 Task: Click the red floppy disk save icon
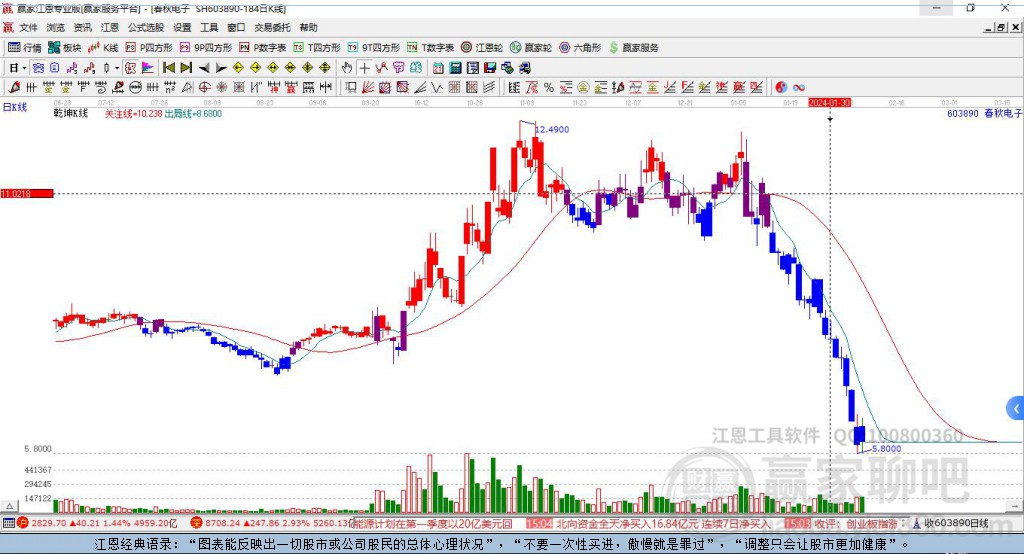pyautogui.click(x=490, y=67)
